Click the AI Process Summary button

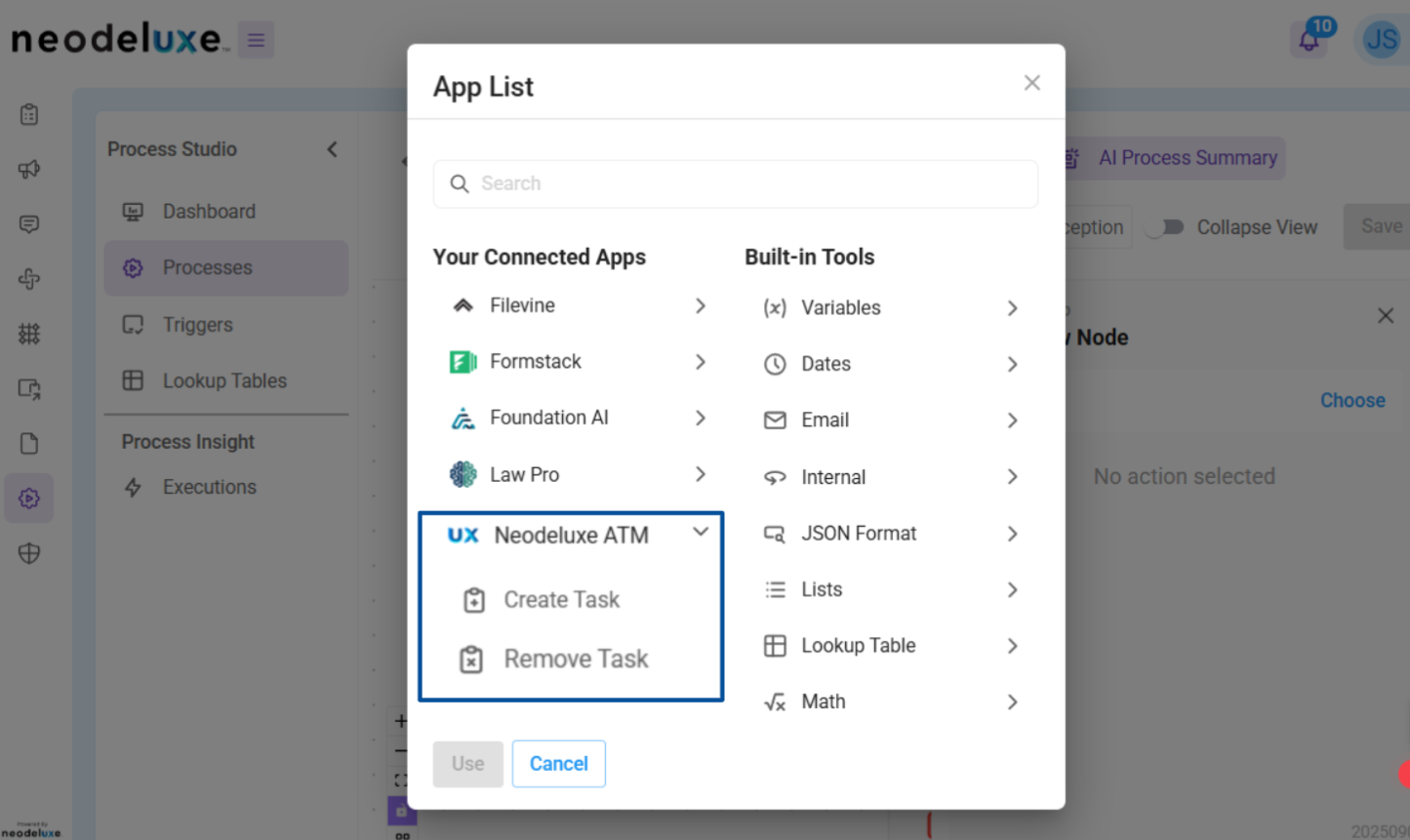tap(1187, 158)
